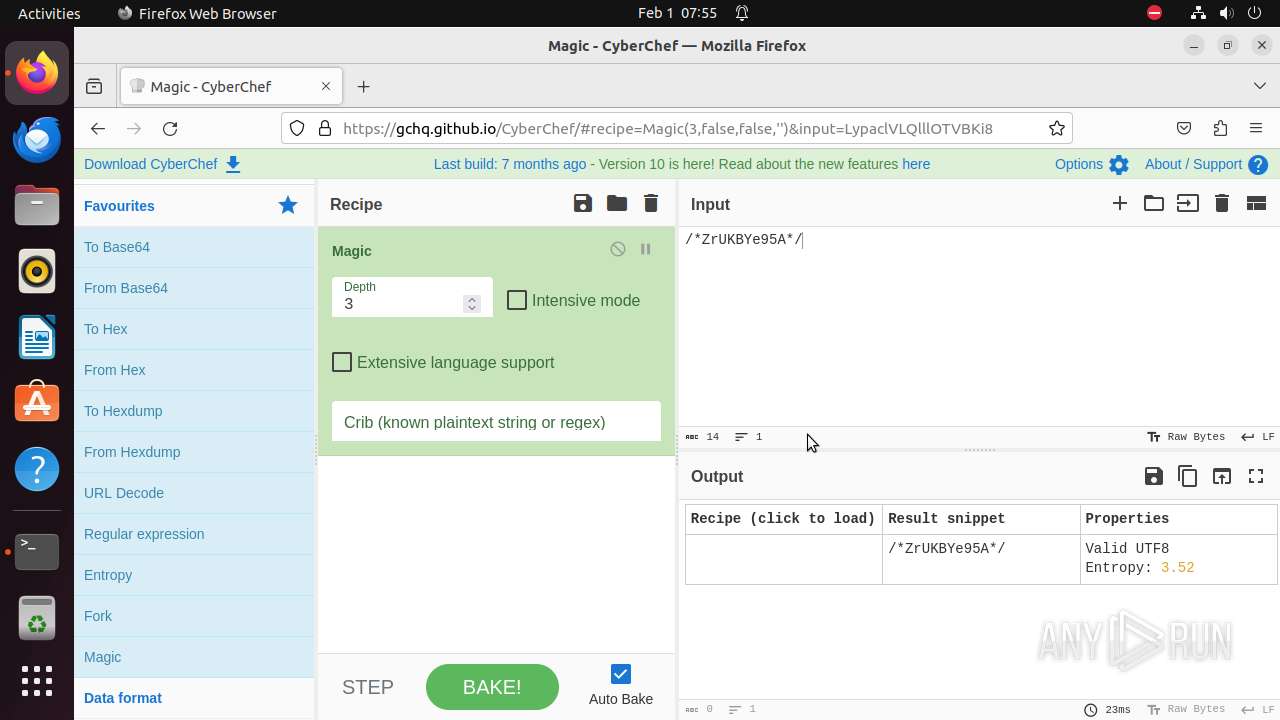This screenshot has height=720, width=1280.
Task: Click the input text area
Action: click(x=979, y=327)
